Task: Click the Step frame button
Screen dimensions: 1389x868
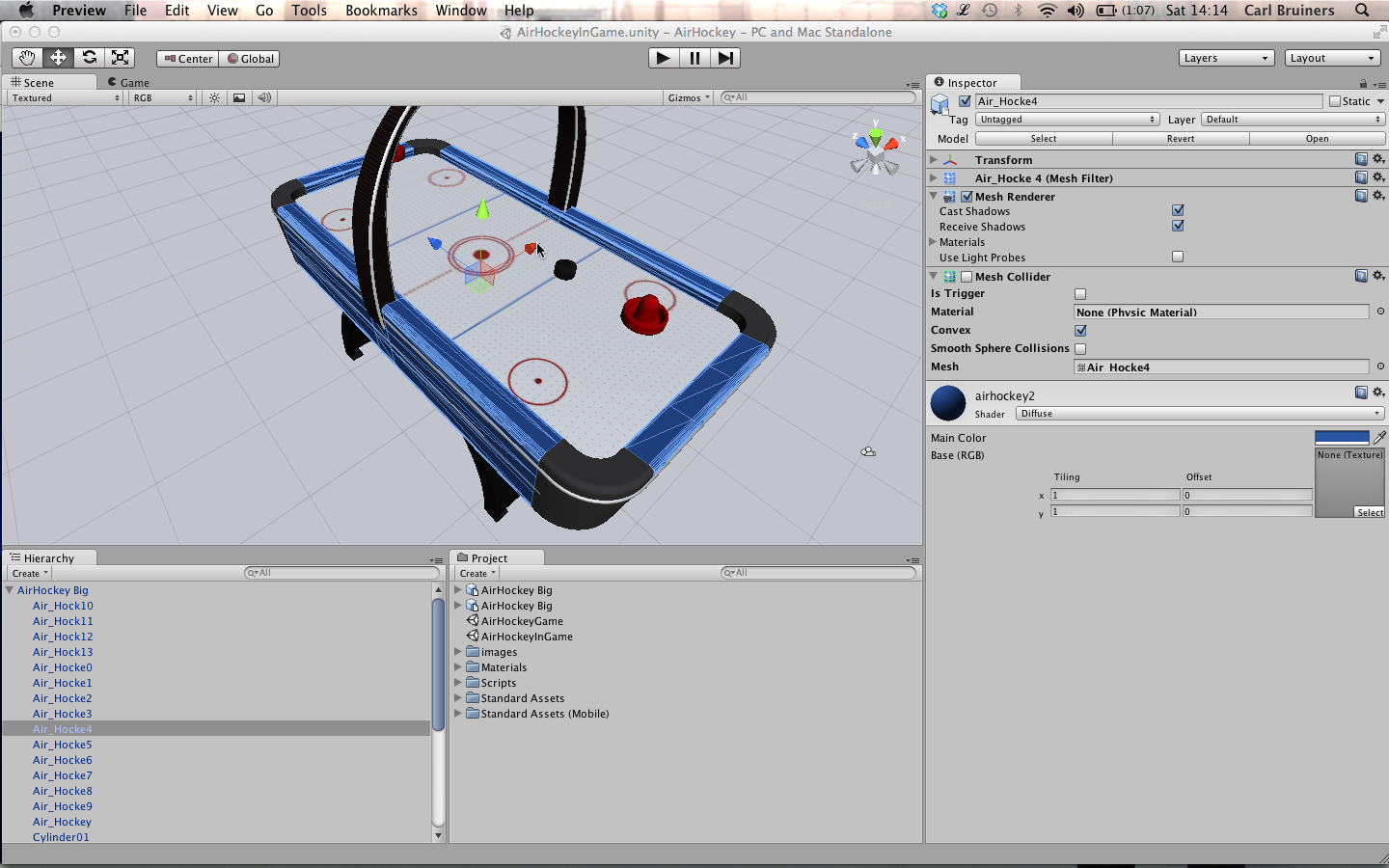Action: [x=725, y=58]
